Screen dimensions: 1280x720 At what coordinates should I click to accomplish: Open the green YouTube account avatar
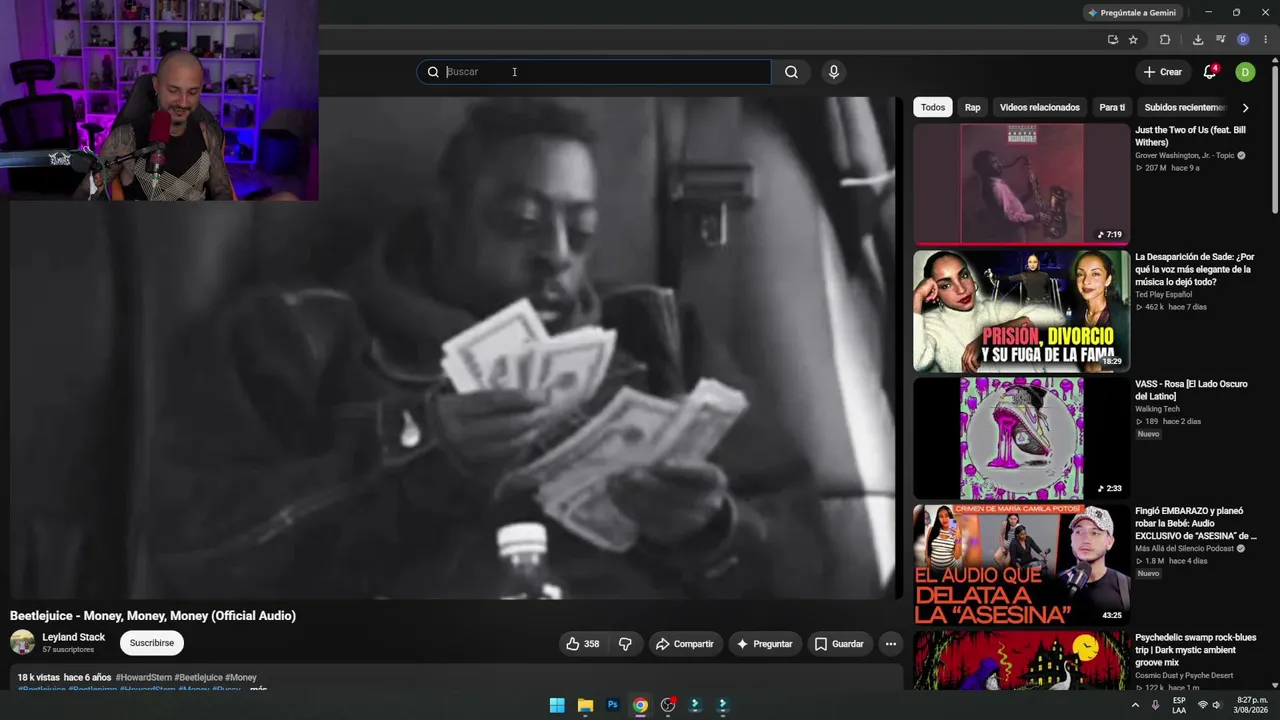[x=1245, y=72]
